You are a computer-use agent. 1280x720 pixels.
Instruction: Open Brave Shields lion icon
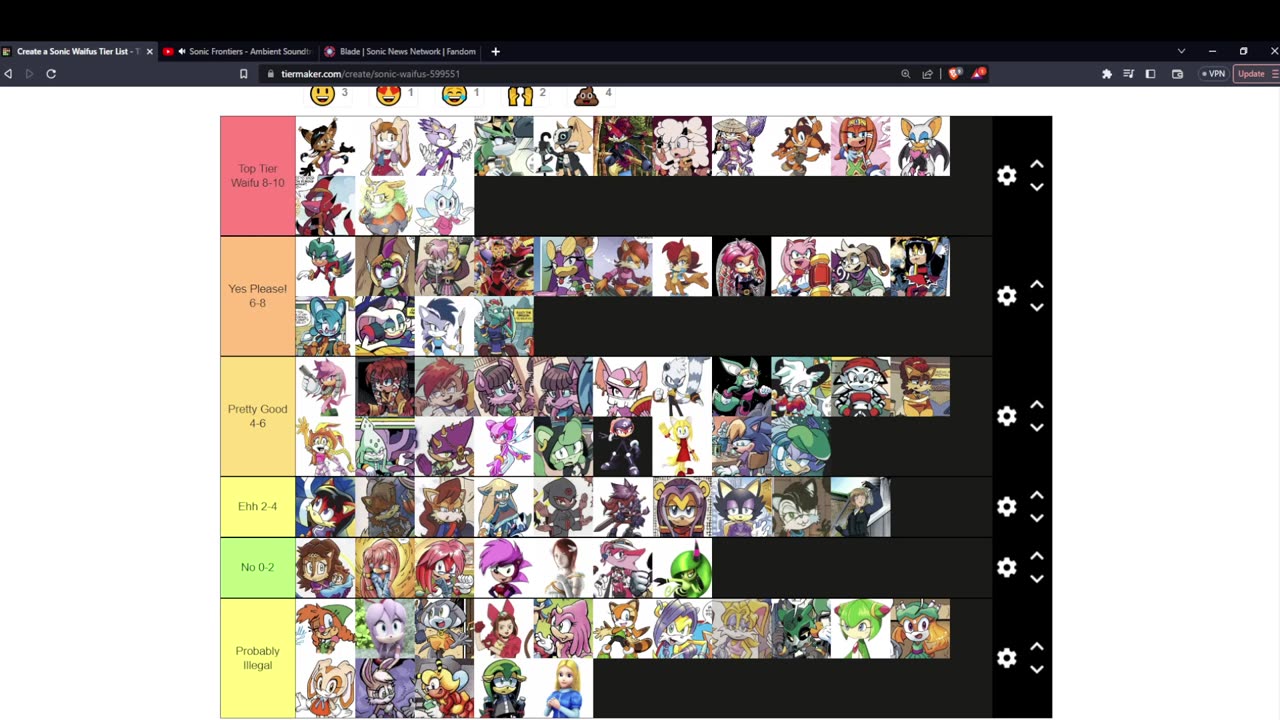tap(955, 73)
